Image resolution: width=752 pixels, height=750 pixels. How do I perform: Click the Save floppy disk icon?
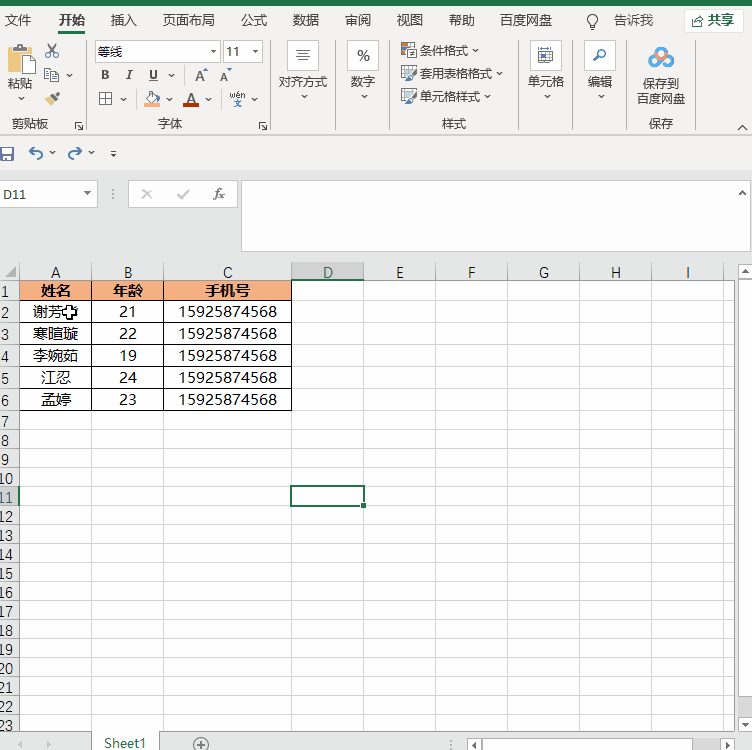(x=7, y=153)
